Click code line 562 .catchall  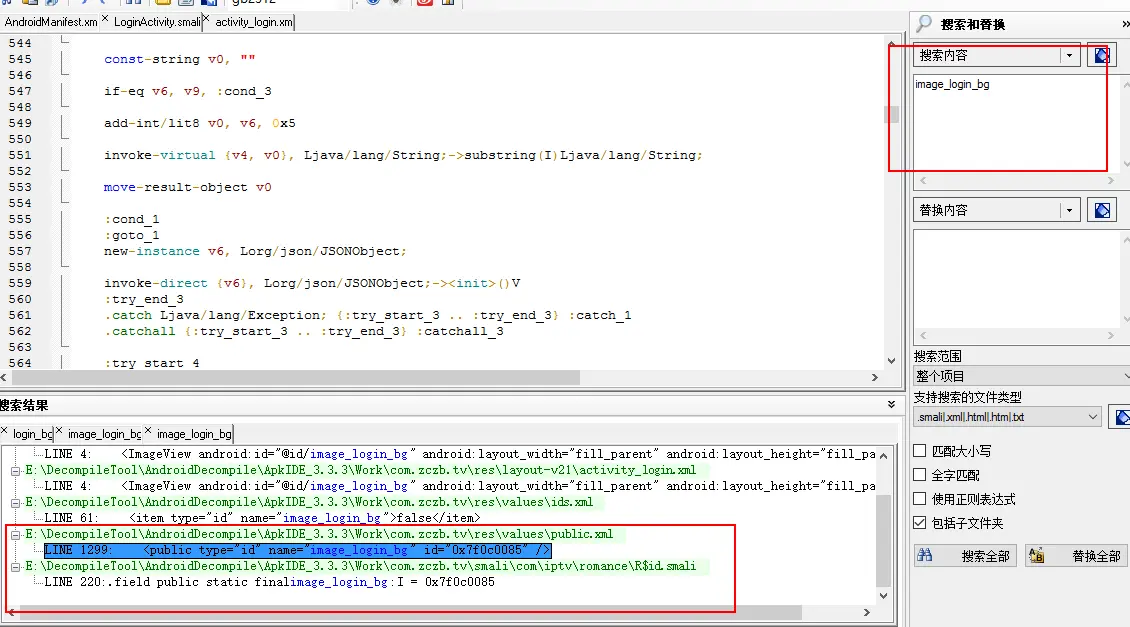(x=303, y=332)
